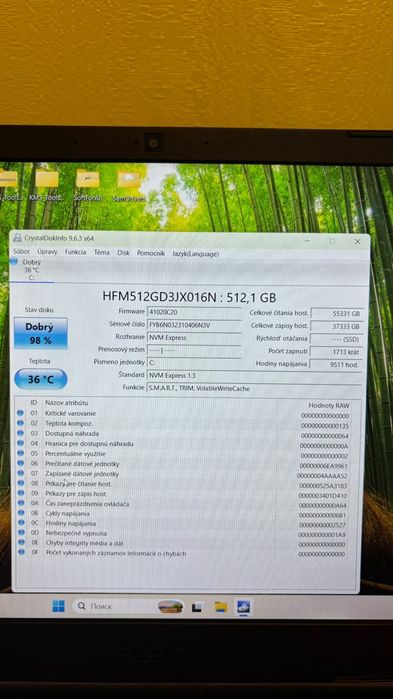Select the Teplota kompoz. attribute row

184,424
